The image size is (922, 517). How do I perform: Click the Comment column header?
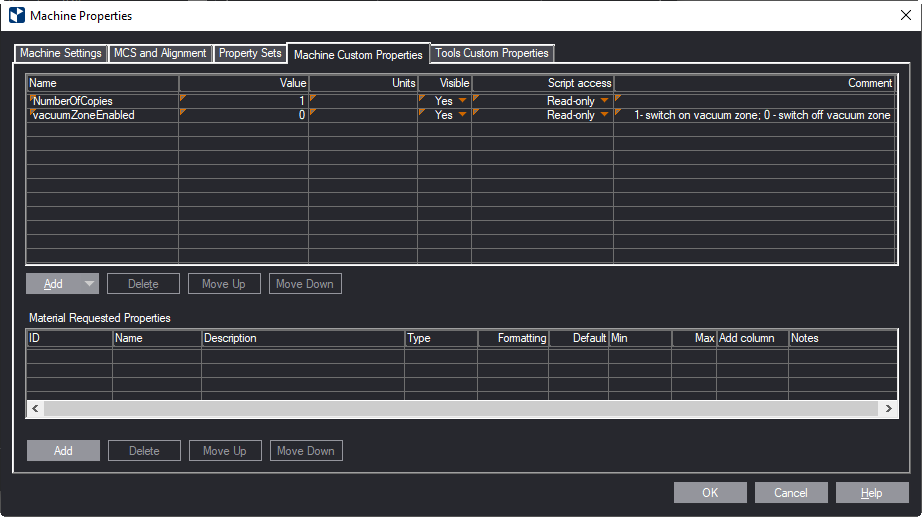tap(753, 83)
